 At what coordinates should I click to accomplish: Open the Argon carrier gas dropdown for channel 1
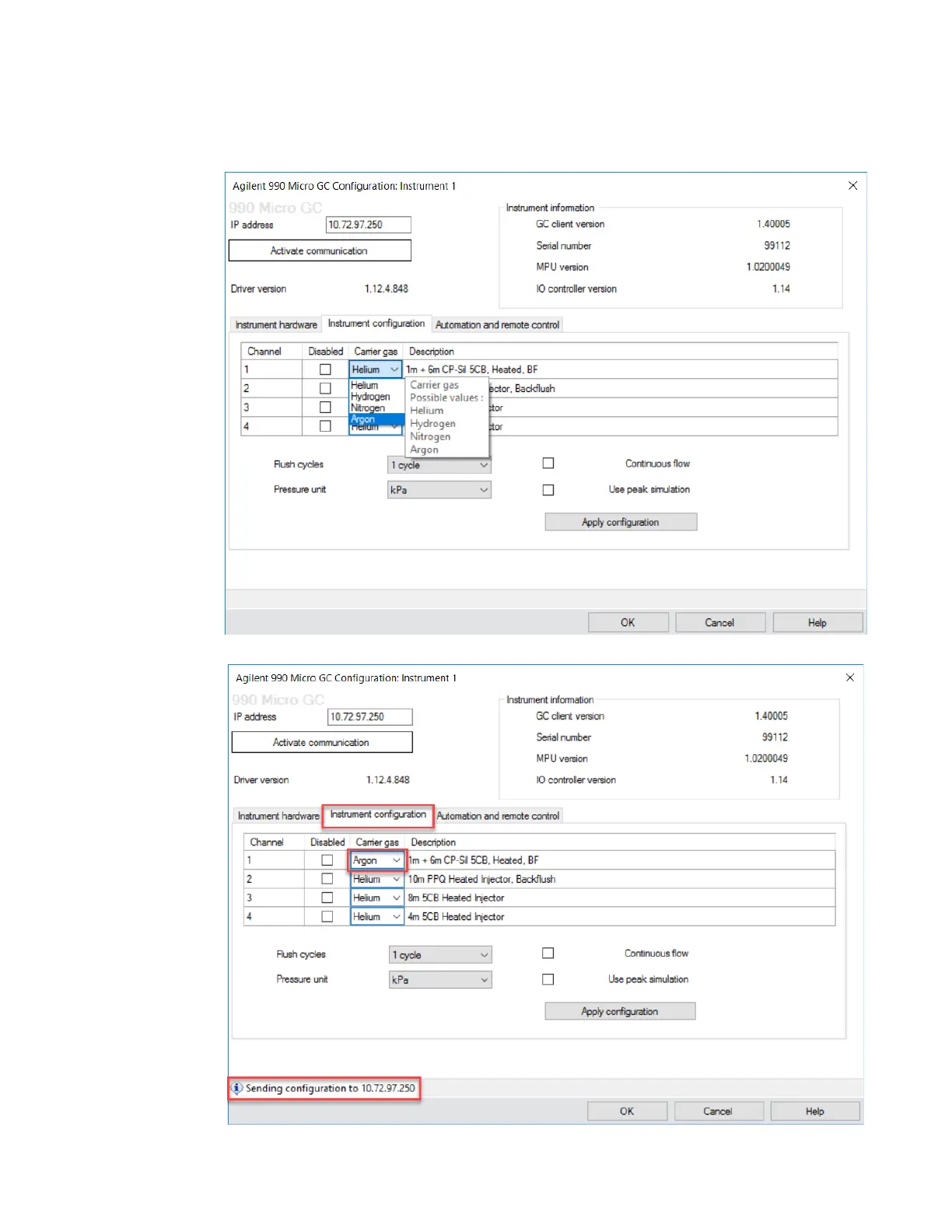pos(377,860)
